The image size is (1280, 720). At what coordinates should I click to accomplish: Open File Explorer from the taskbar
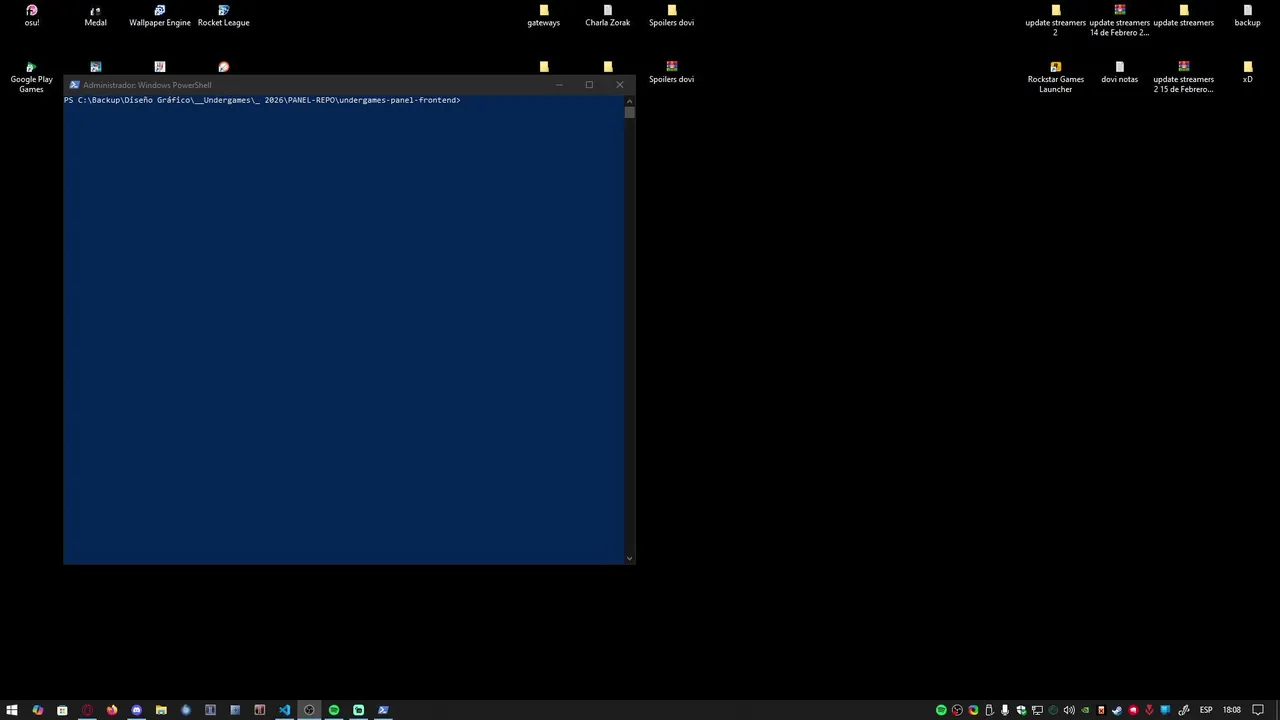tap(161, 710)
